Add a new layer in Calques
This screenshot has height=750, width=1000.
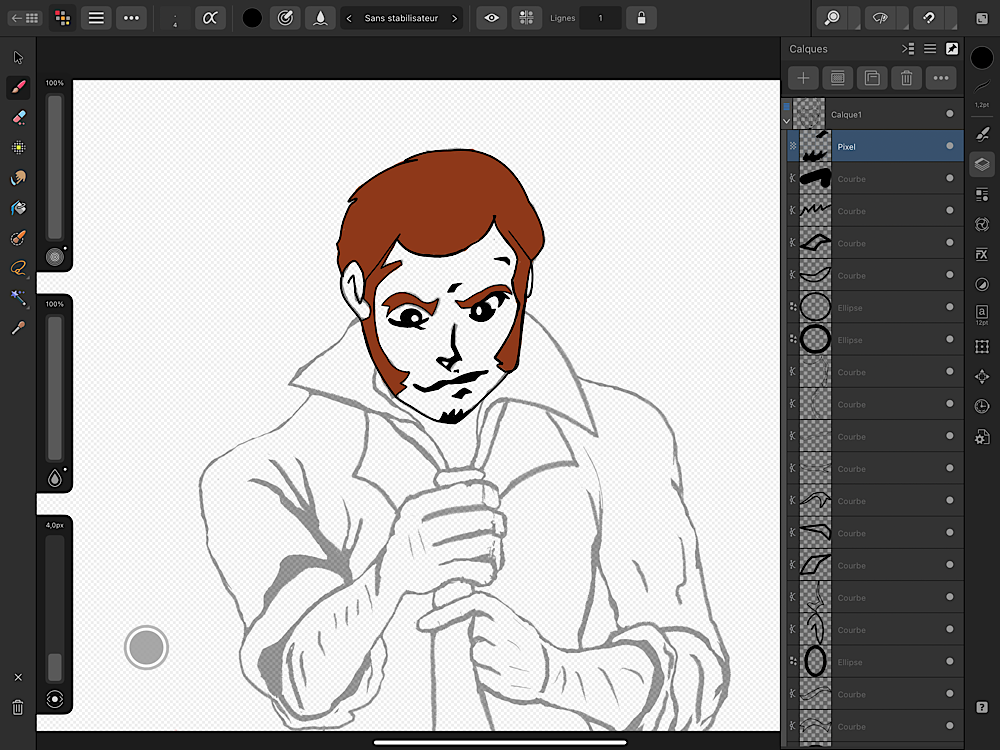(x=803, y=78)
